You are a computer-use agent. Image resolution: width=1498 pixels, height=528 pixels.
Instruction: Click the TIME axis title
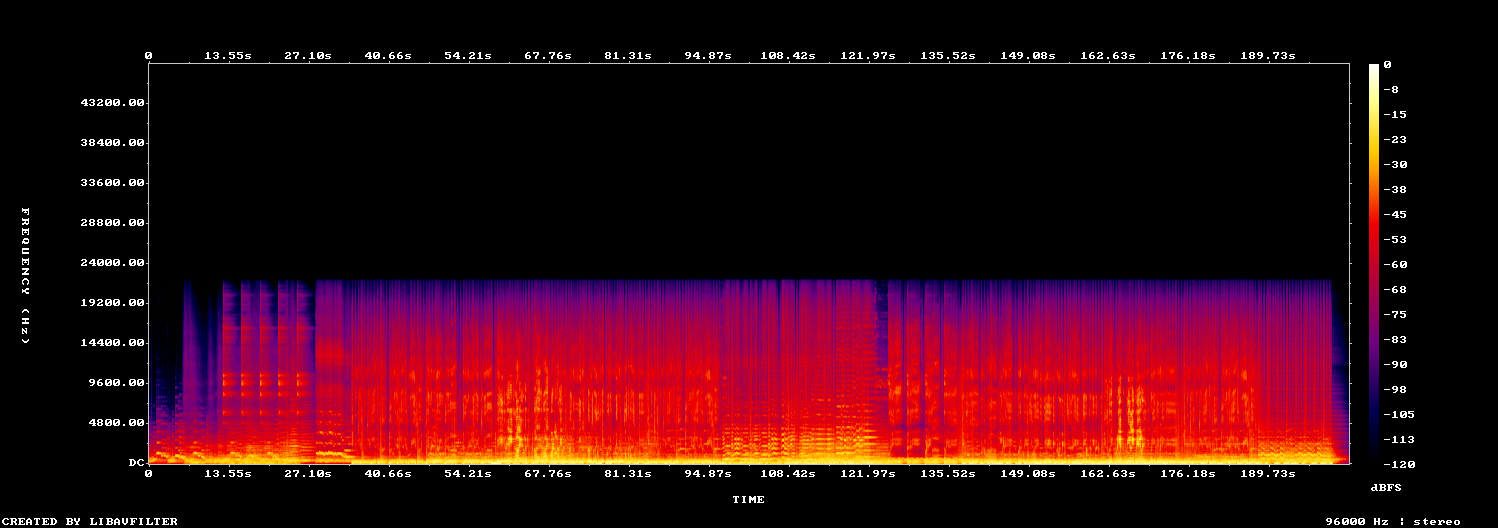(748, 499)
